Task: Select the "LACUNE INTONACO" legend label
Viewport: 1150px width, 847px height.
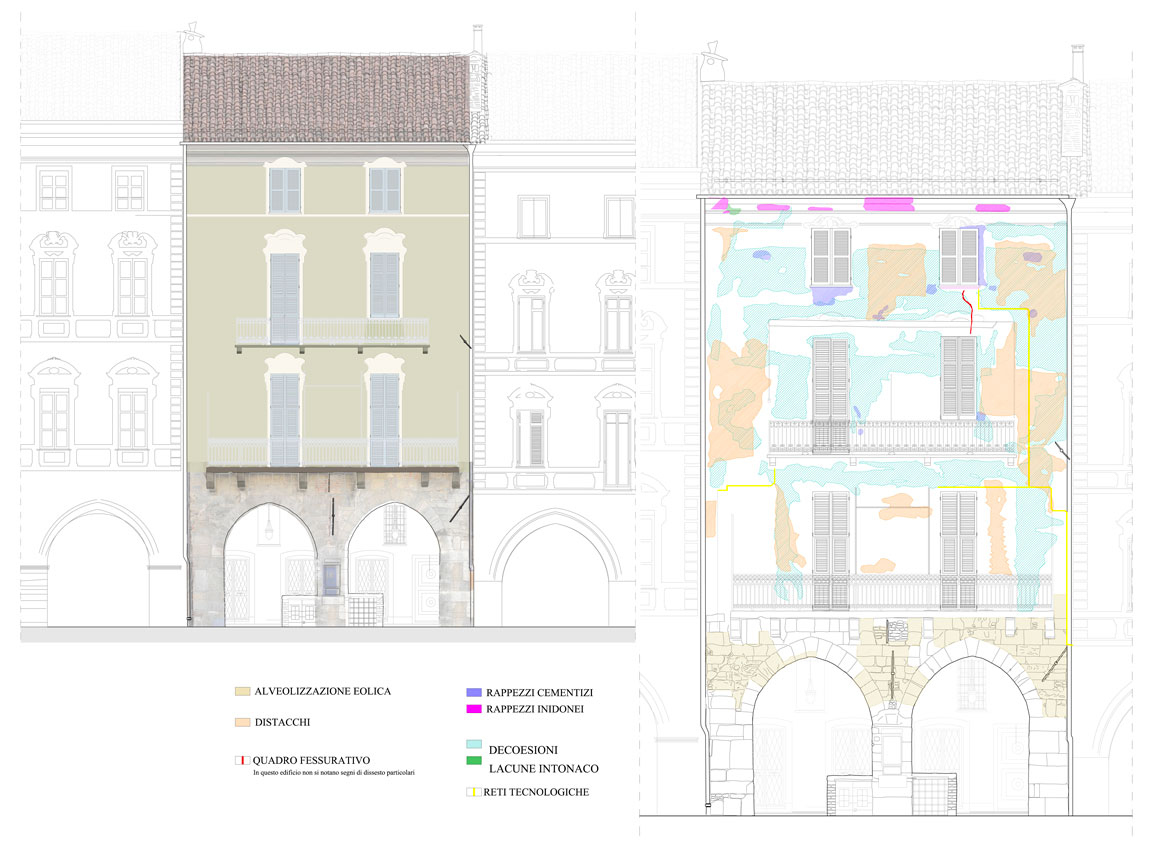Action: click(543, 769)
